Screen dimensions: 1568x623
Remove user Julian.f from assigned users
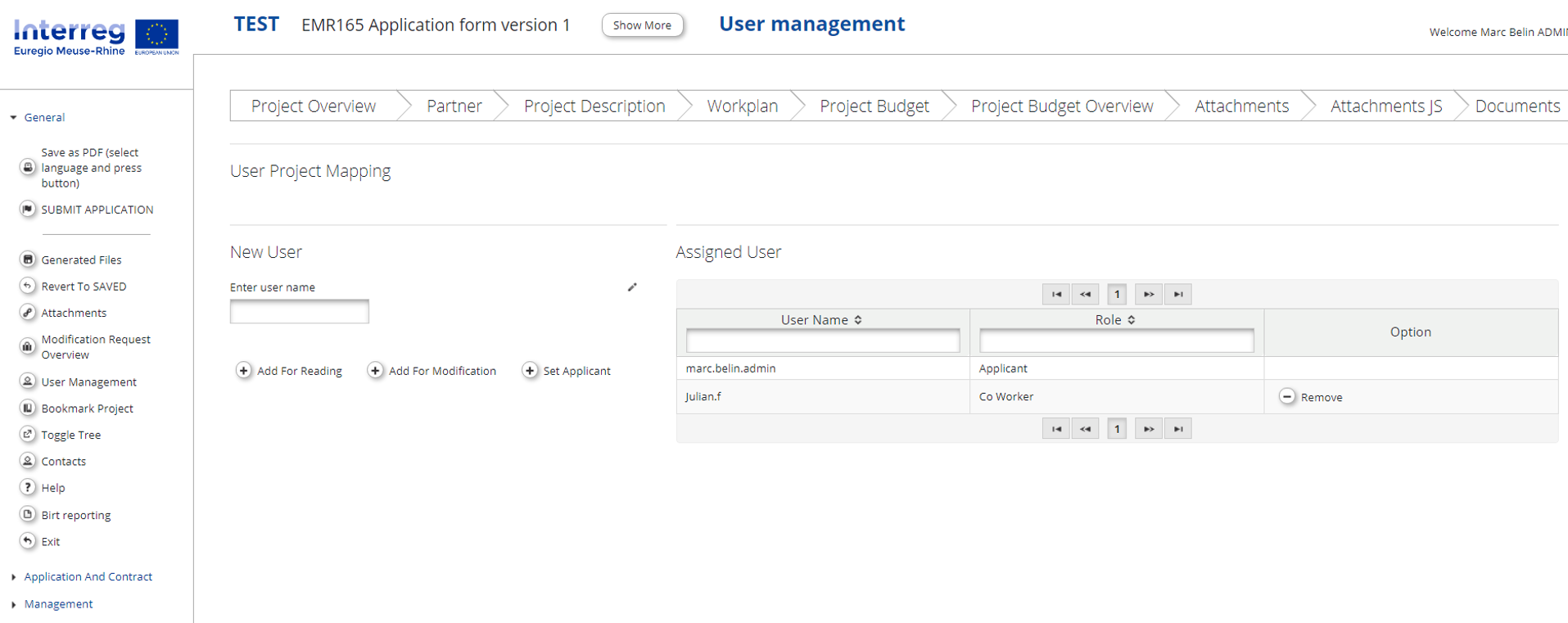point(1288,397)
